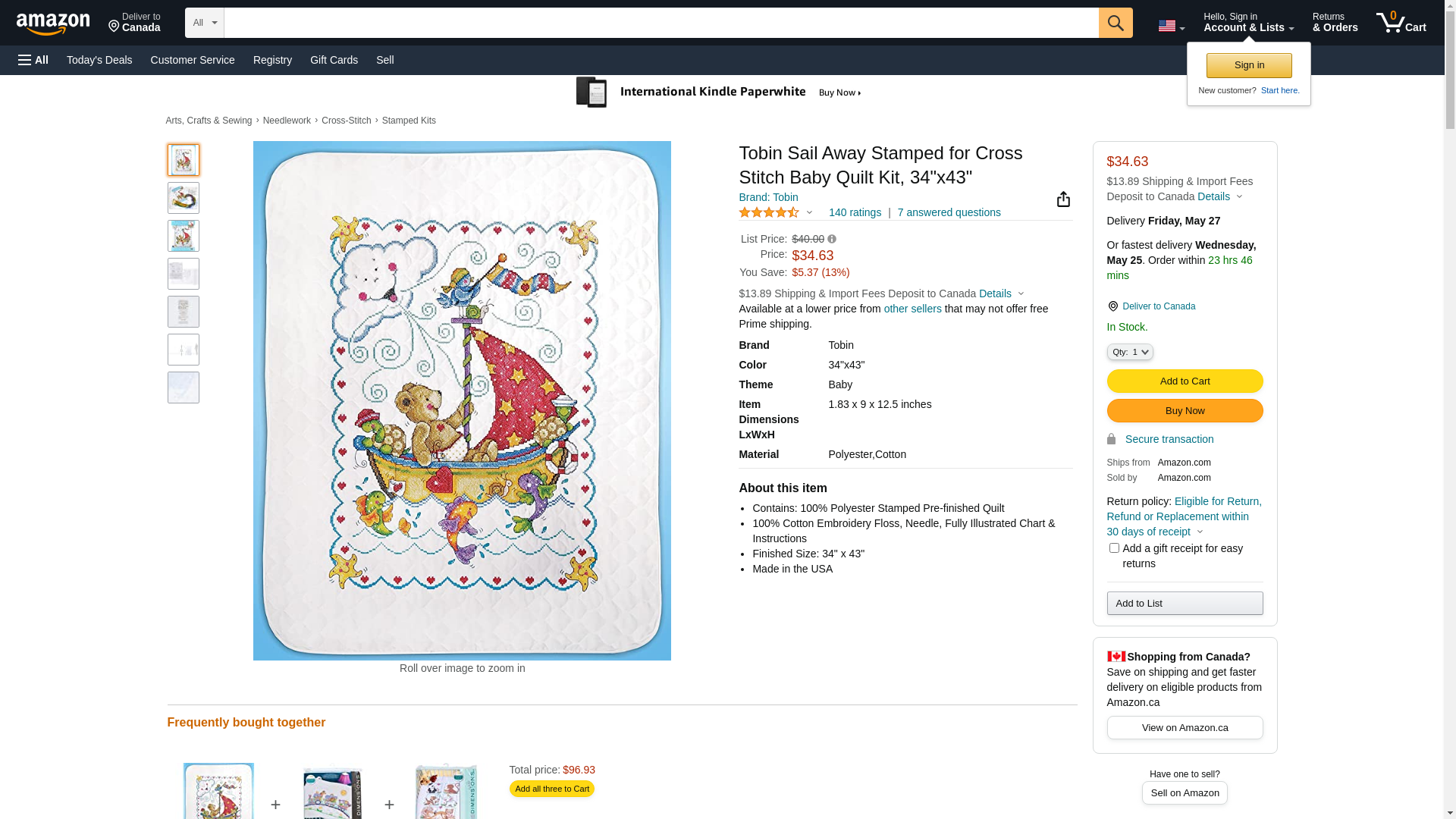The height and width of the screenshot is (819, 1456).
Task: Click the share icon beside product title
Action: tap(1063, 199)
